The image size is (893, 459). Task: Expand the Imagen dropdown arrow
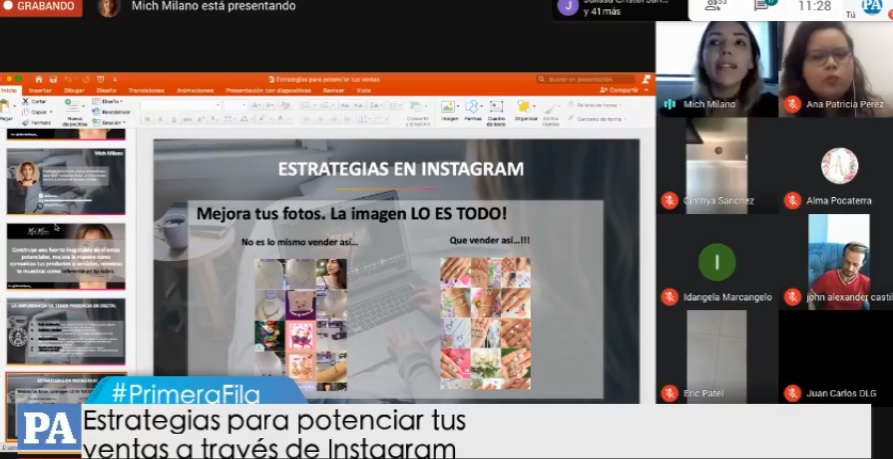(458, 106)
